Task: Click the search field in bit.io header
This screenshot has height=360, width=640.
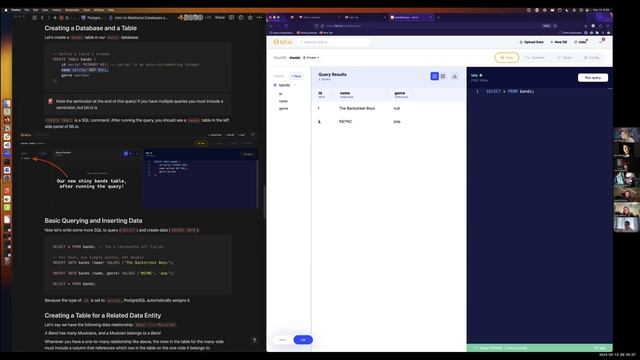Action: (334, 42)
